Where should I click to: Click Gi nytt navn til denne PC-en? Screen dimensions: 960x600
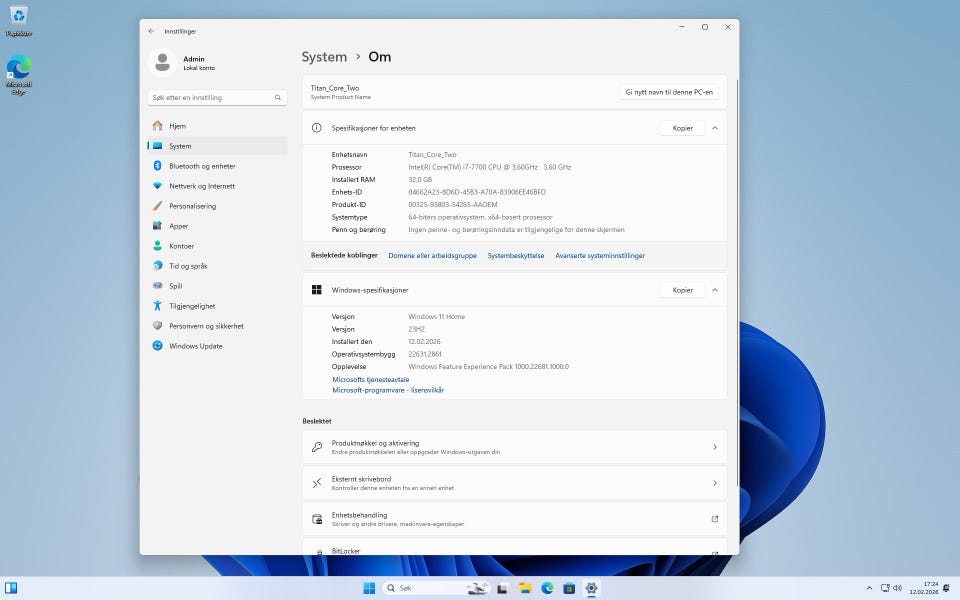[x=669, y=92]
